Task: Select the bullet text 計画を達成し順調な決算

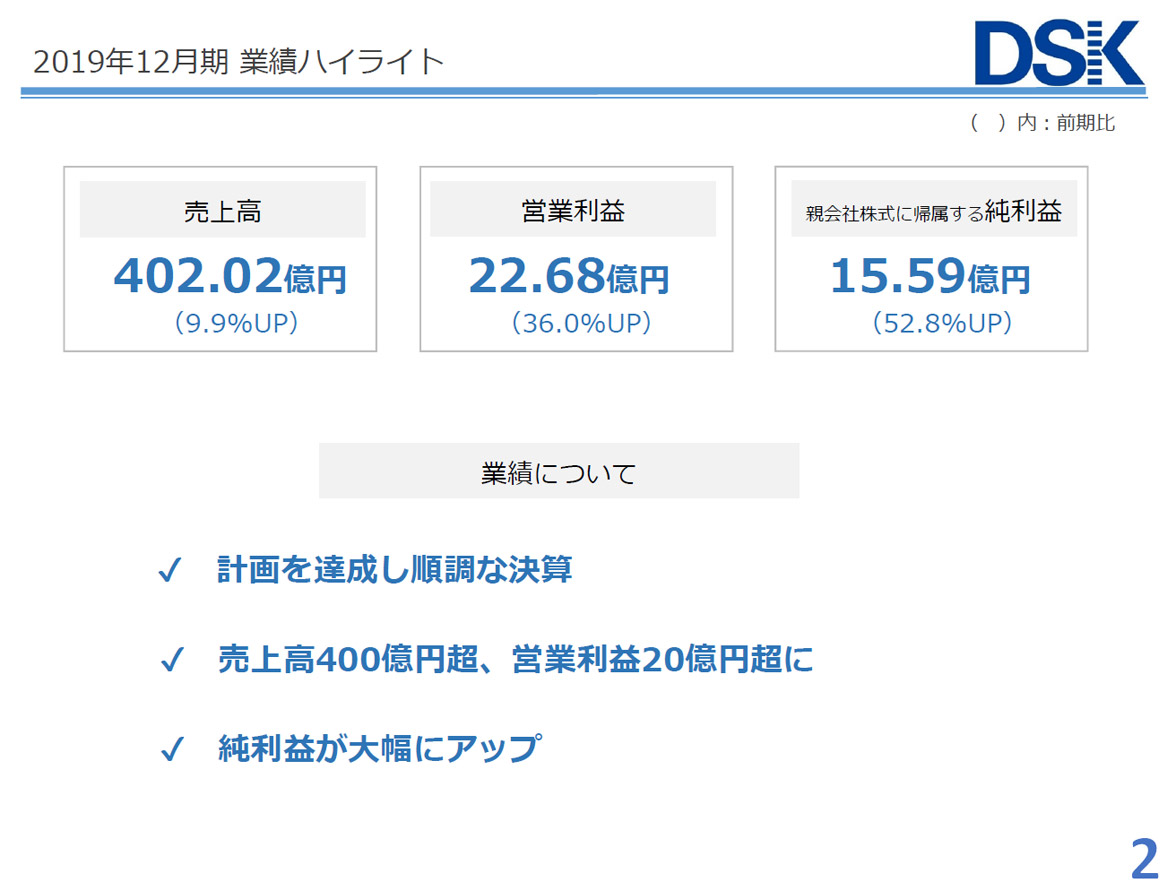Action: 394,569
